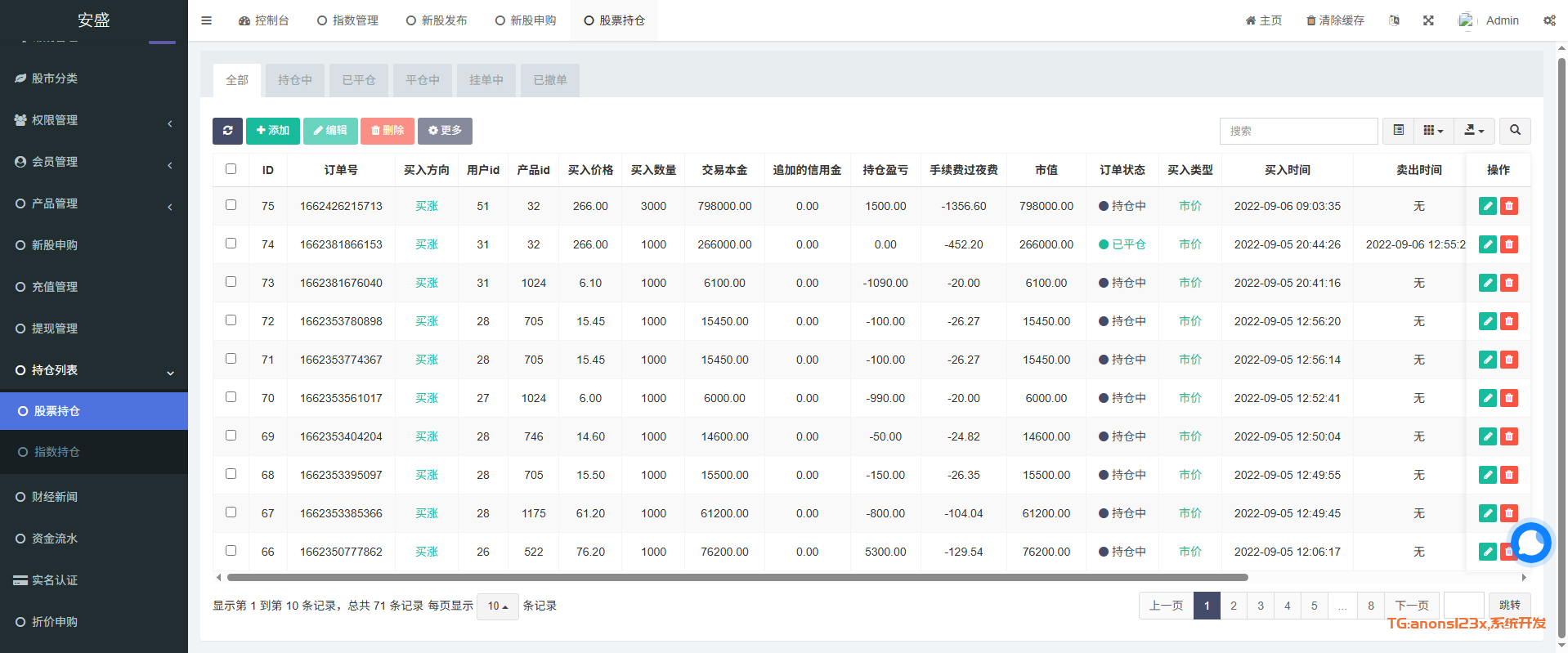Click the Admin avatar image
The width and height of the screenshot is (1568, 653).
coord(1466,20)
